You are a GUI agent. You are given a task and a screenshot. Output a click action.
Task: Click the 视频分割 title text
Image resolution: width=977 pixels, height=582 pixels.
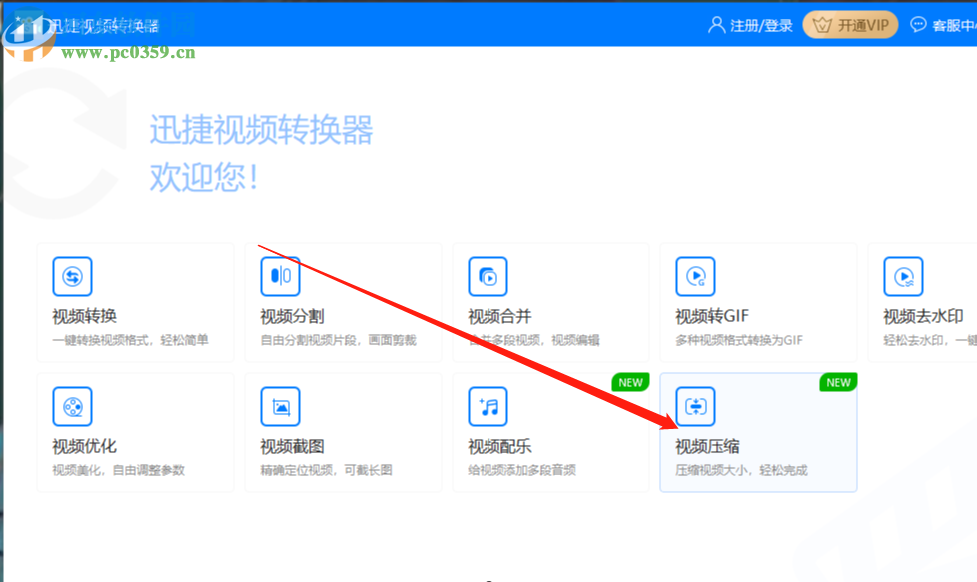(x=292, y=316)
